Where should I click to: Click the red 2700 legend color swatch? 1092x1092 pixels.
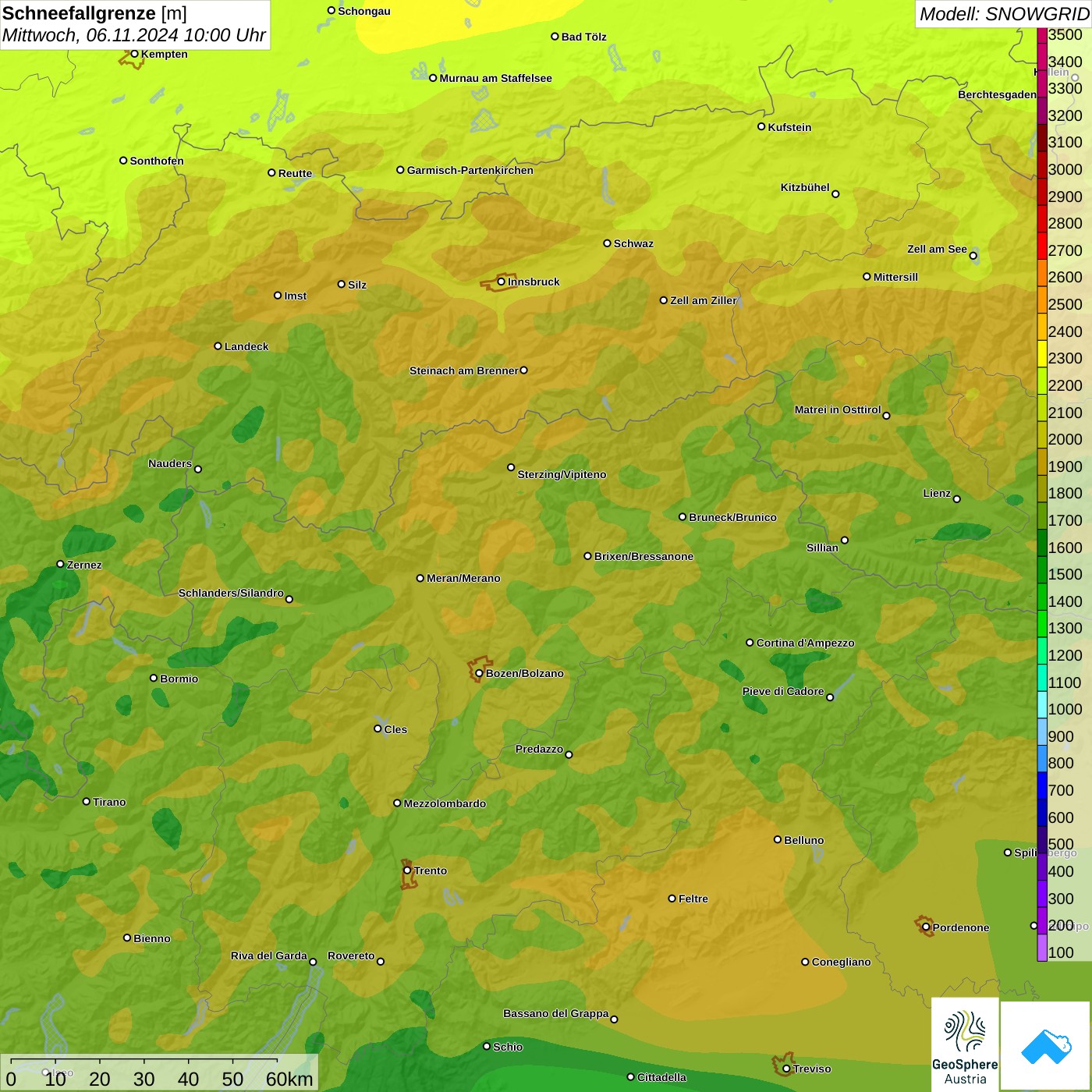(x=1042, y=246)
